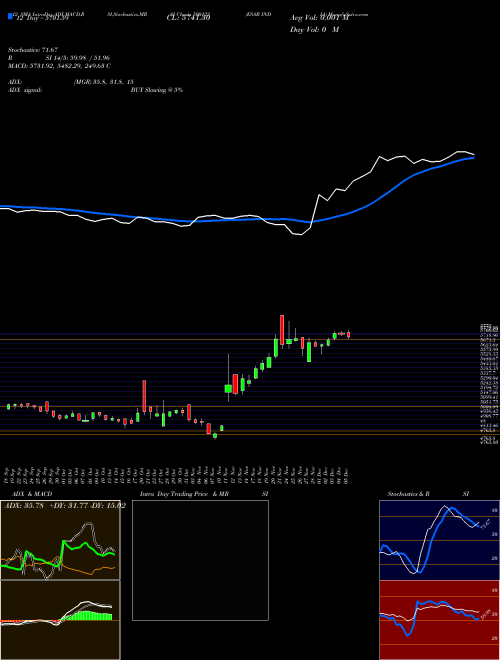Click the MACD histogram chart panel
Screen dimensions: 500x660
point(60,620)
